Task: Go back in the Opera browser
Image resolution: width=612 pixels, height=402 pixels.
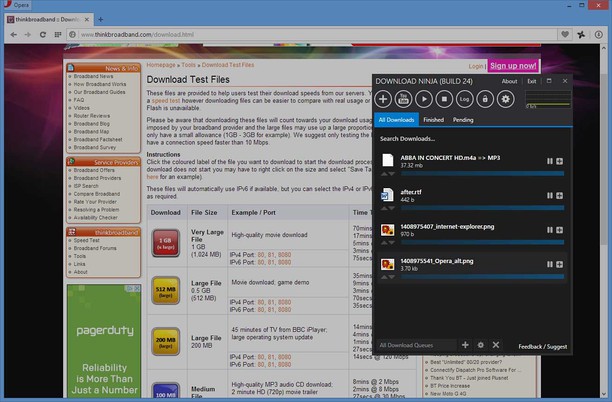Action: 14,34
